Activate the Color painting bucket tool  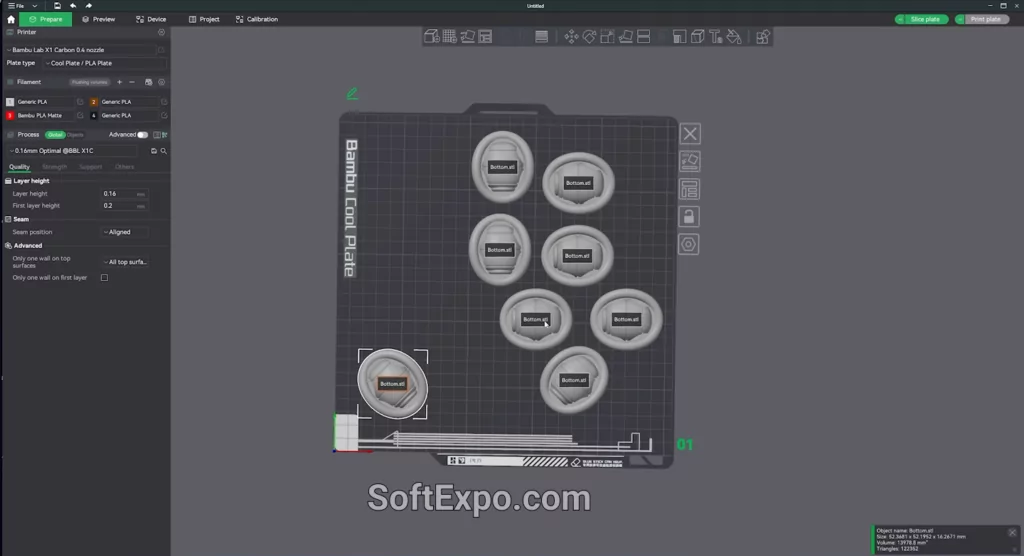(733, 37)
